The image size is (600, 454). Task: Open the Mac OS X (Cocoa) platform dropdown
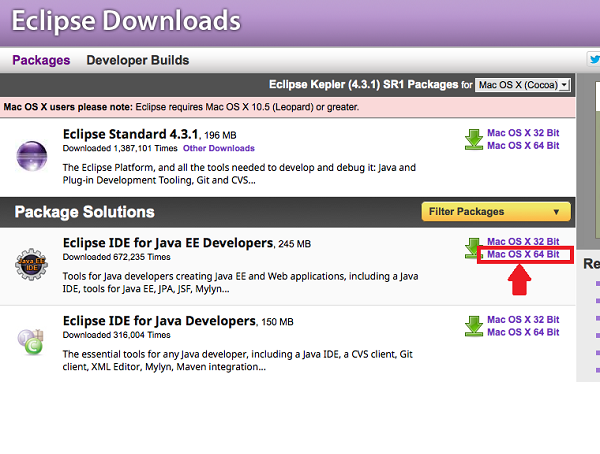[x=522, y=85]
